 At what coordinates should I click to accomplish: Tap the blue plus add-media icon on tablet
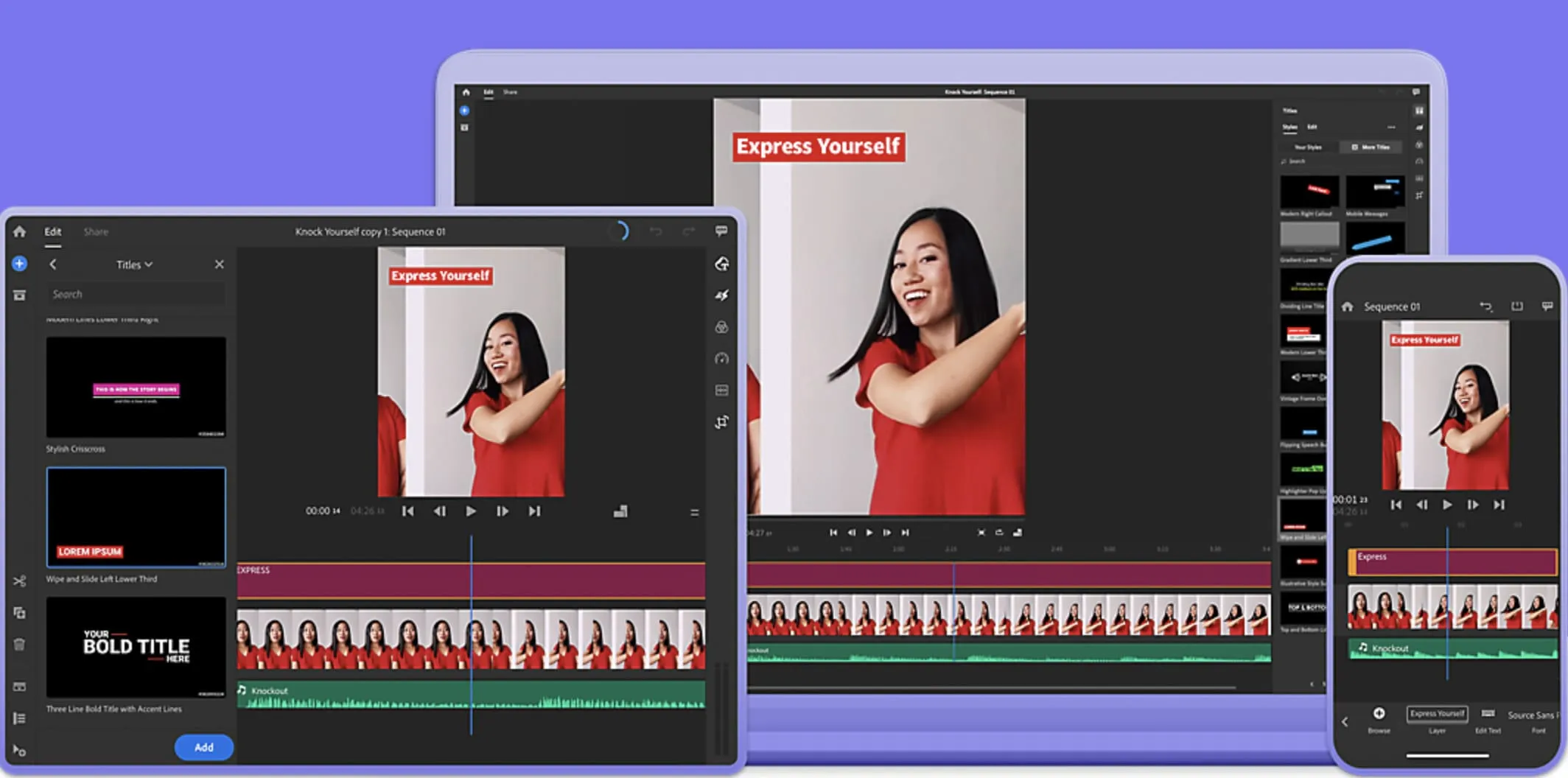click(x=20, y=264)
